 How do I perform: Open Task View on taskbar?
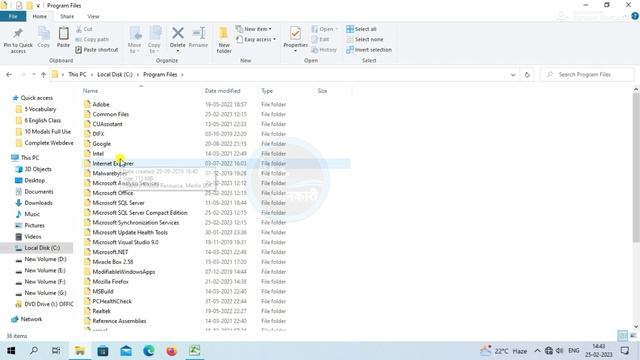point(56,351)
